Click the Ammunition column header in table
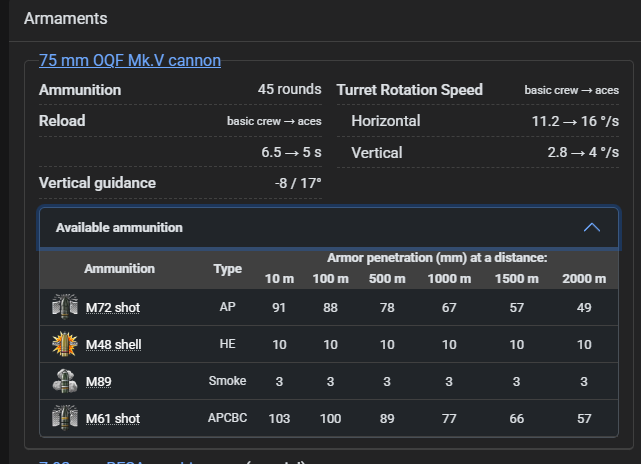 pyautogui.click(x=119, y=269)
